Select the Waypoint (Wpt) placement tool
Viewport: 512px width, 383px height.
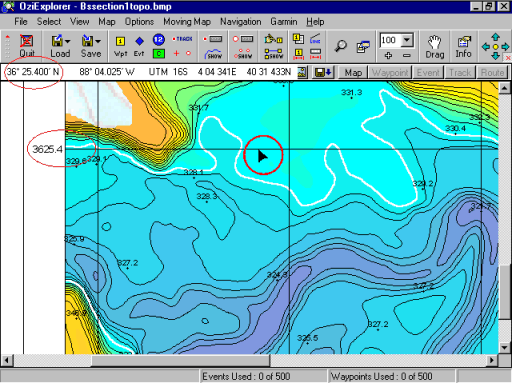[120, 46]
